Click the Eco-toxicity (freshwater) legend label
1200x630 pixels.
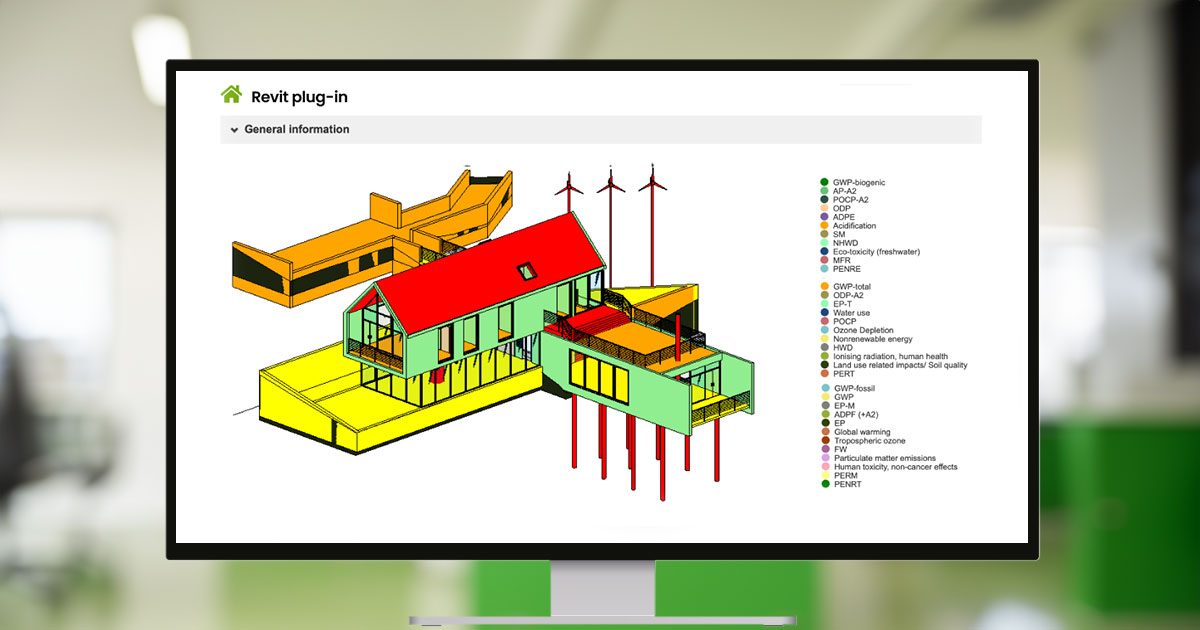point(876,252)
